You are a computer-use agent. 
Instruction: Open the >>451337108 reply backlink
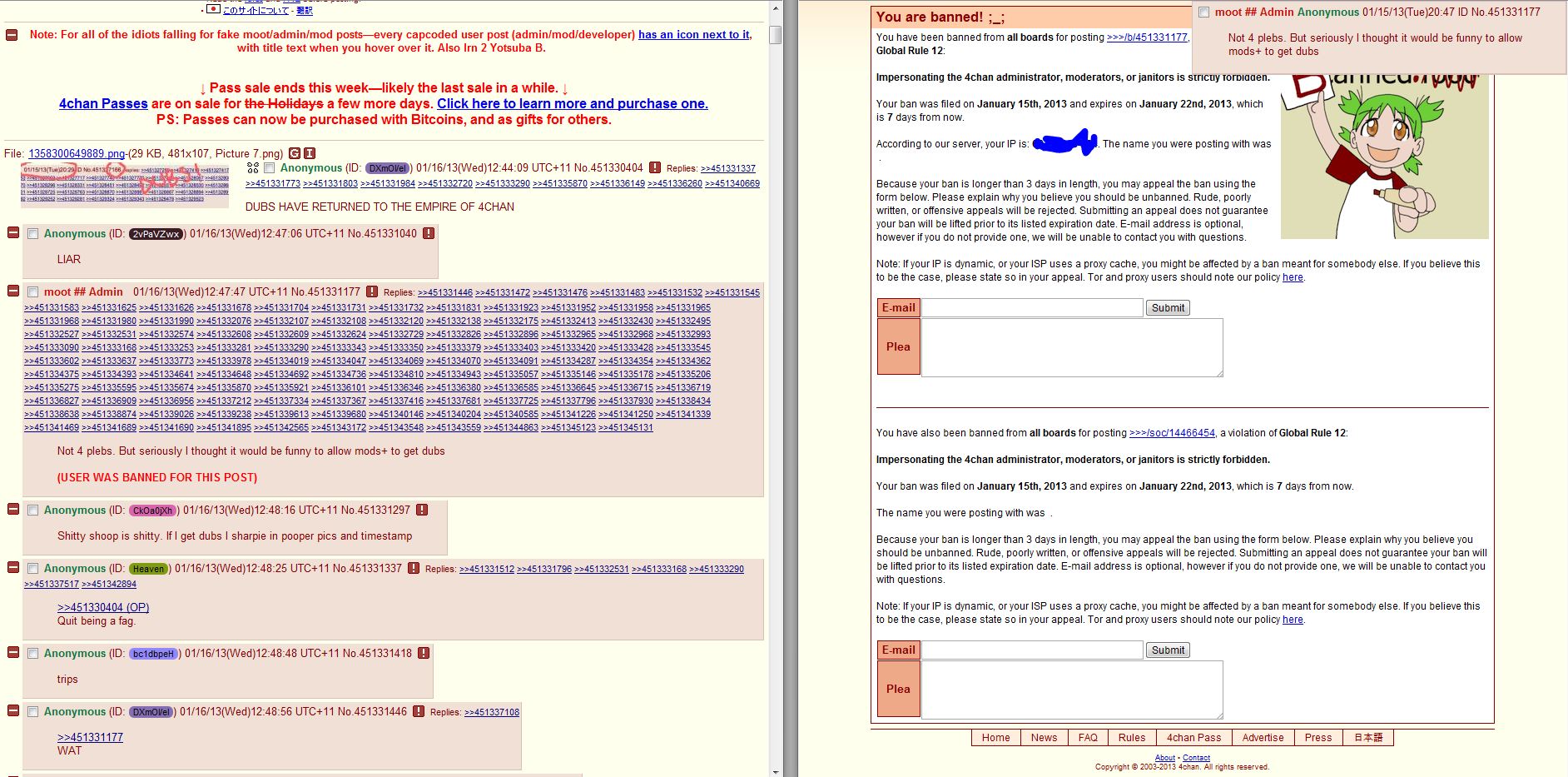click(492, 712)
